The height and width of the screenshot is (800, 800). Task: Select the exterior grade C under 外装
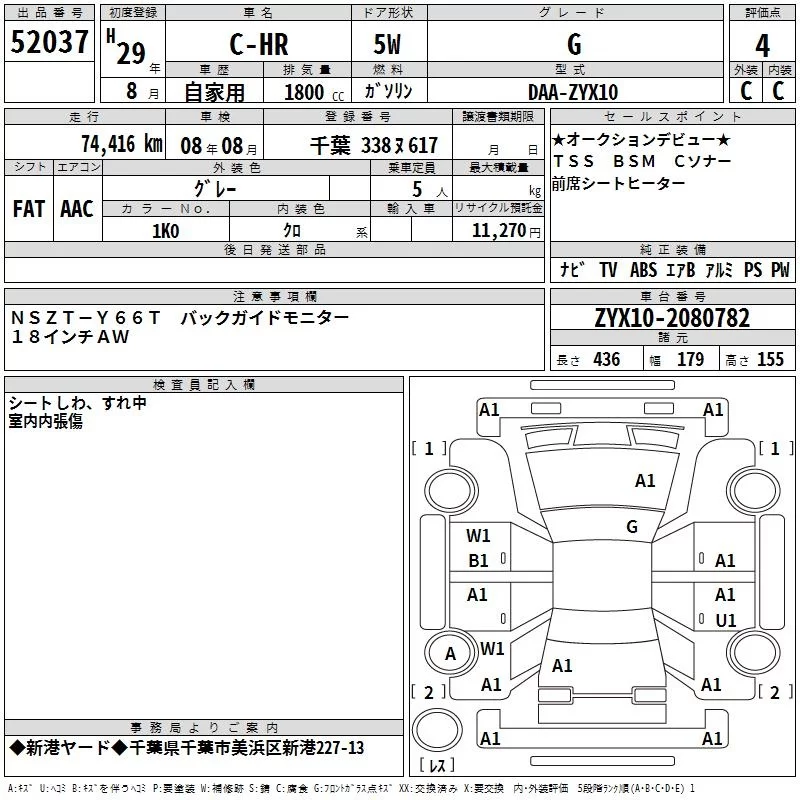point(746,91)
